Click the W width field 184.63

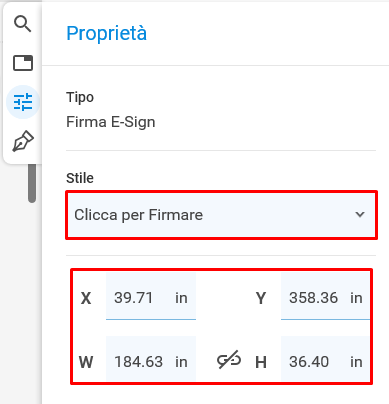click(151, 361)
